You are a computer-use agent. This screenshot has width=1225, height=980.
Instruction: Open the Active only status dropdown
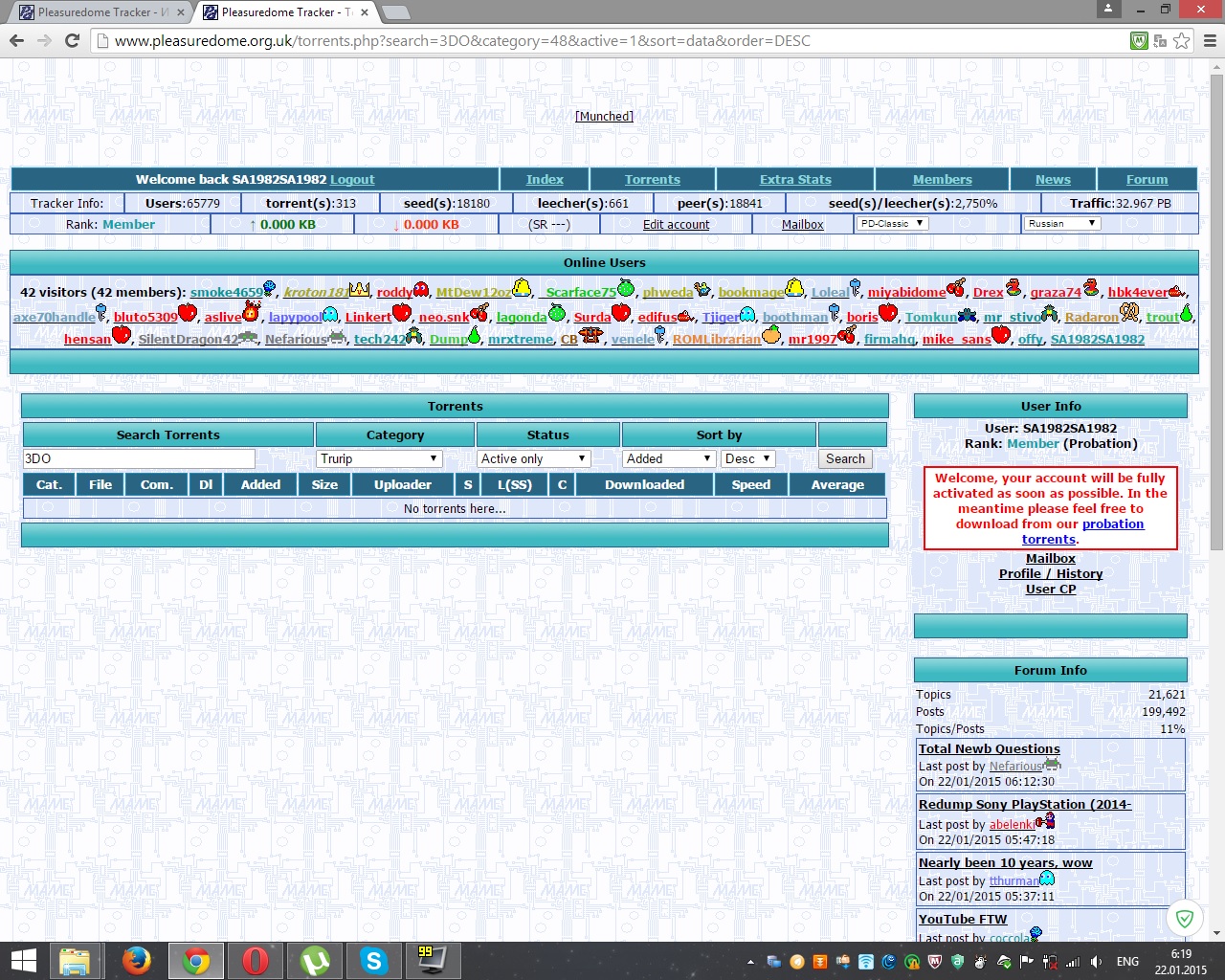[533, 458]
